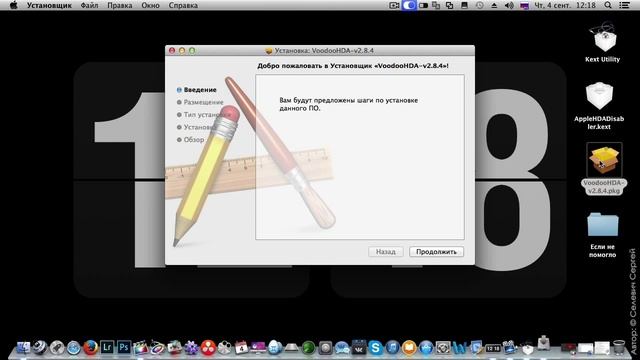The image size is (640, 360).
Task: Click the volume icon in menu bar
Action: [509, 5]
